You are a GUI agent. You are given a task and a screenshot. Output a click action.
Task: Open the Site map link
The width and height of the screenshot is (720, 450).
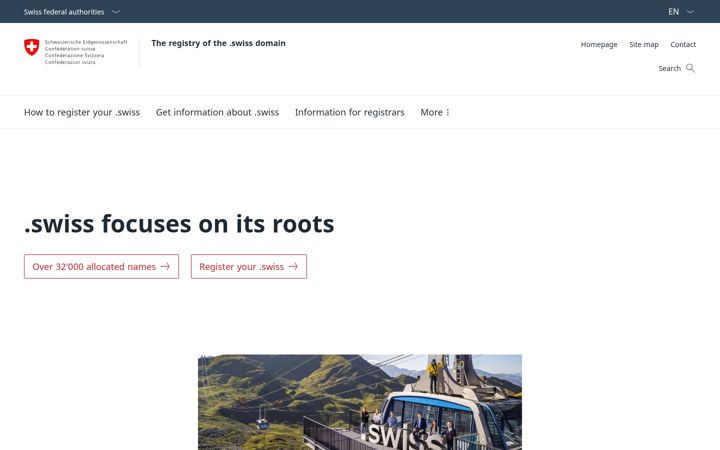pyautogui.click(x=644, y=45)
